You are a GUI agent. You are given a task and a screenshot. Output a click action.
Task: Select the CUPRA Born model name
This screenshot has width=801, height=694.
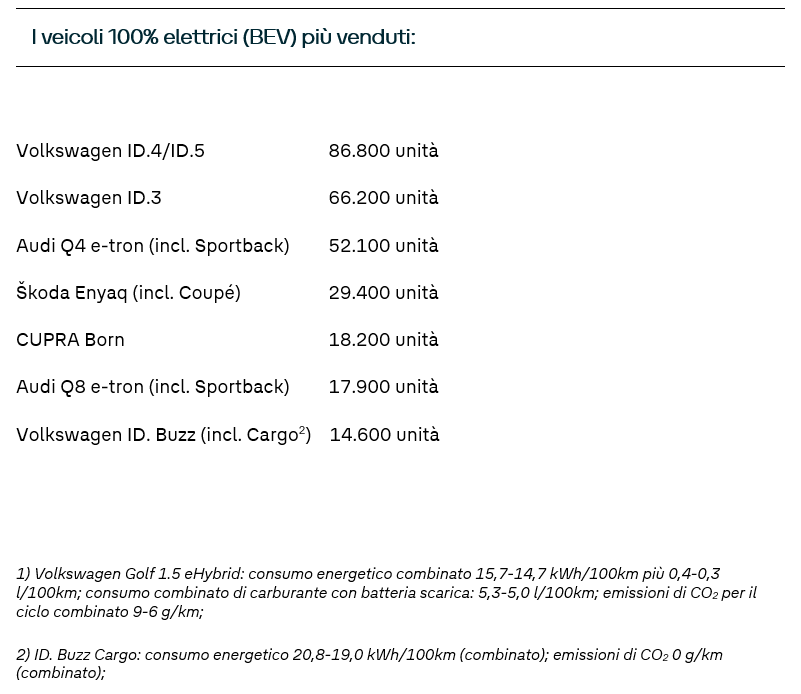tap(70, 340)
